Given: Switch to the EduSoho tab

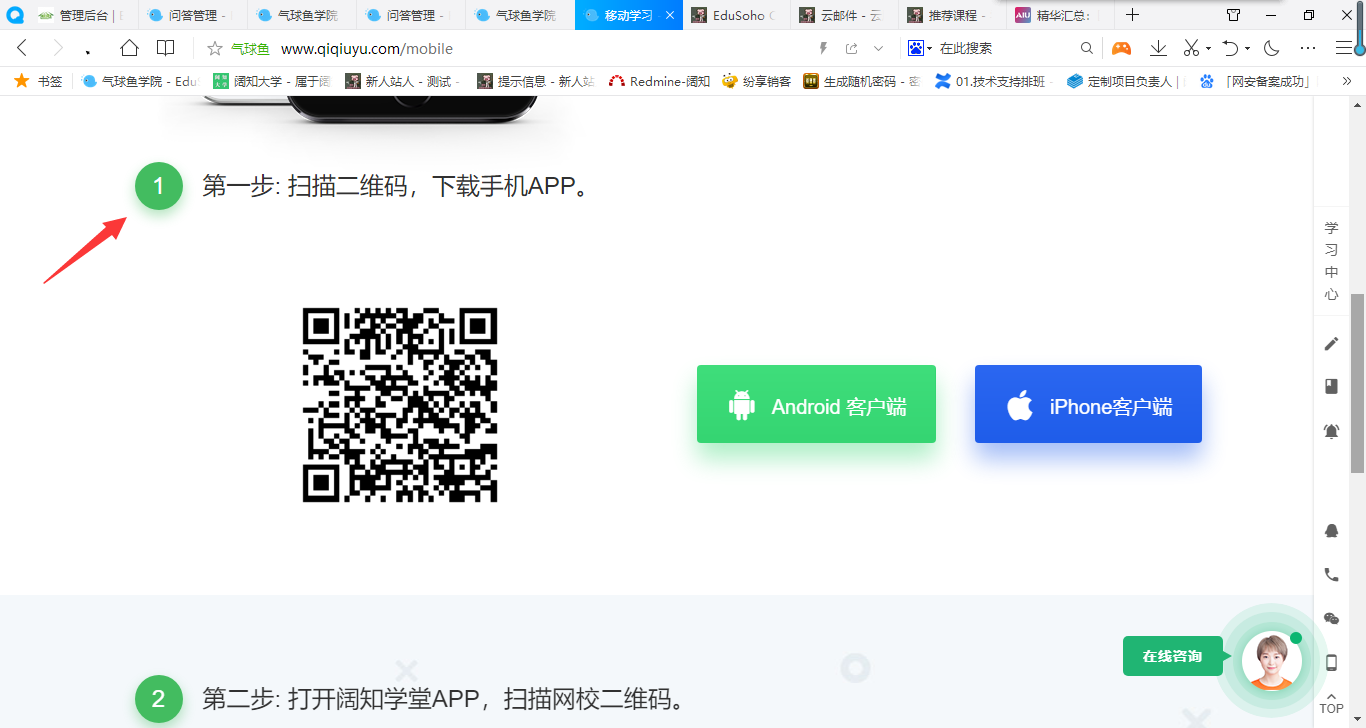Looking at the screenshot, I should pyautogui.click(x=738, y=15).
